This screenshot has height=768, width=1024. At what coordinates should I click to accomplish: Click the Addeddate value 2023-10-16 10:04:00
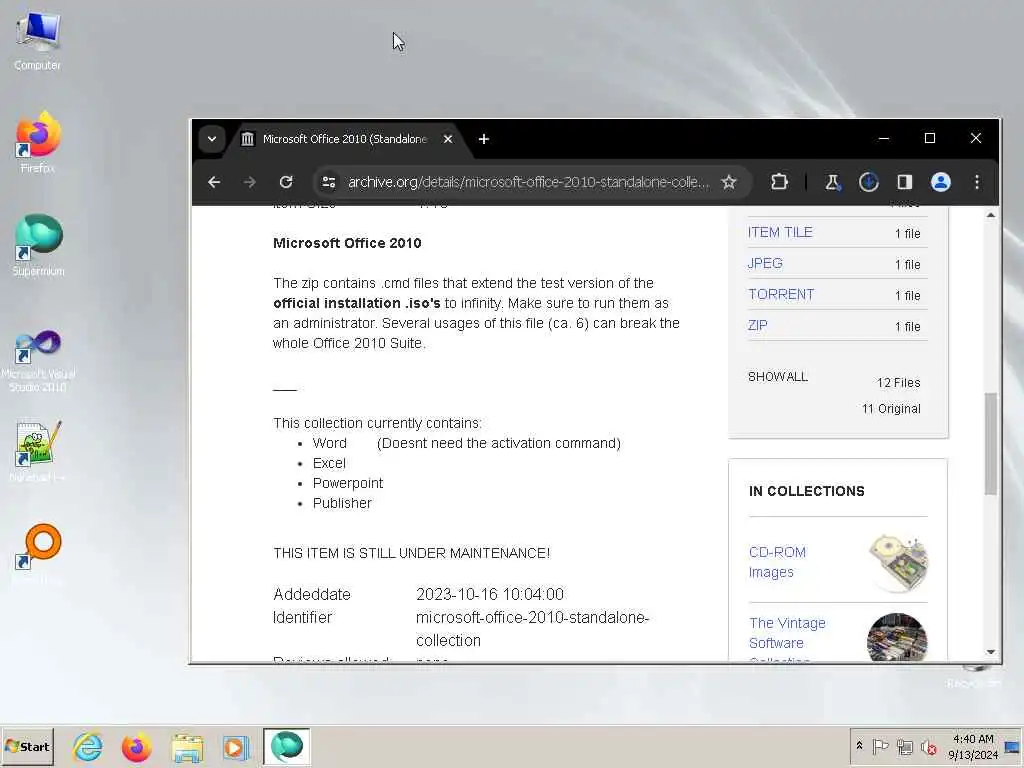coord(490,594)
